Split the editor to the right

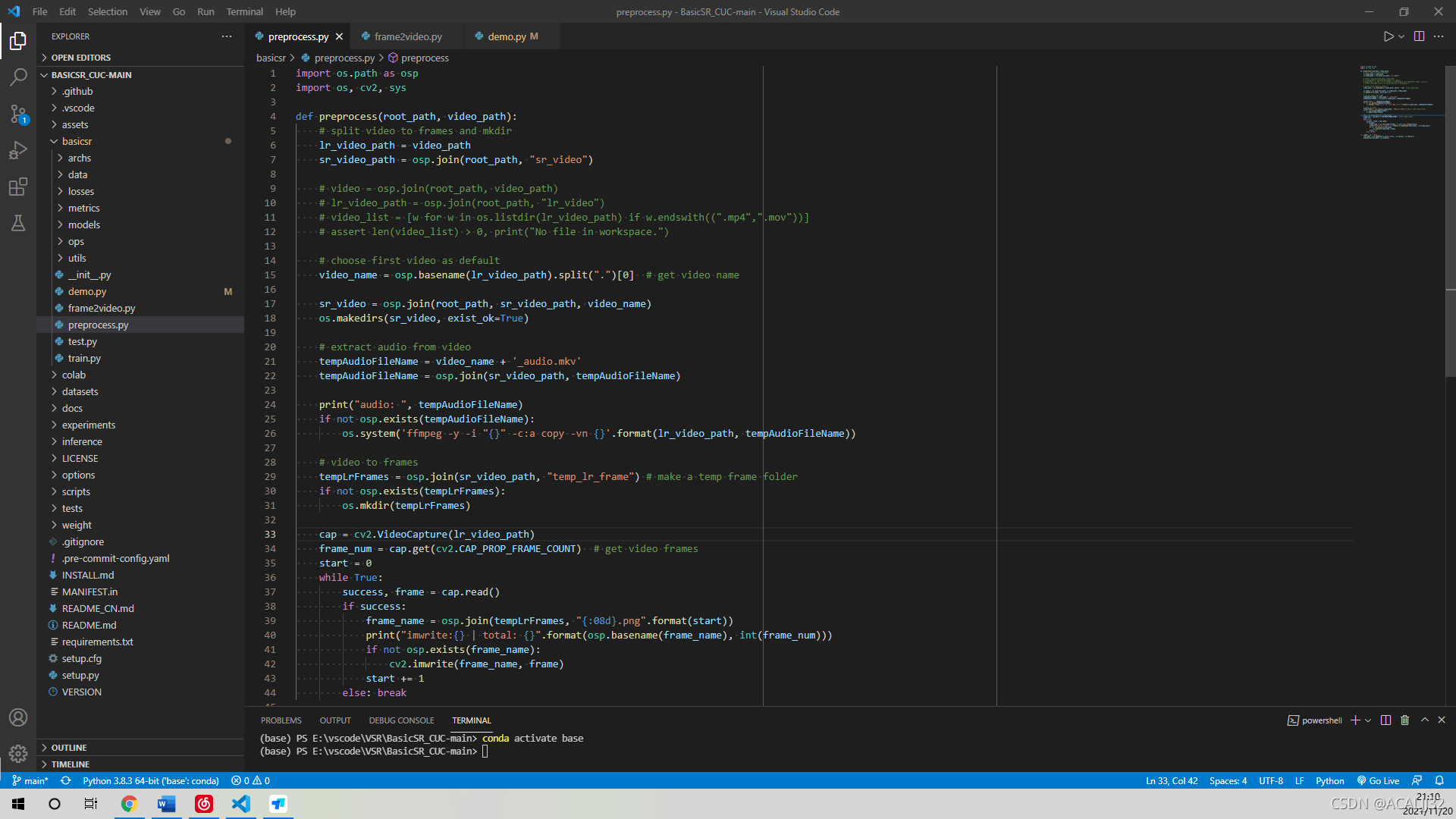(1419, 36)
